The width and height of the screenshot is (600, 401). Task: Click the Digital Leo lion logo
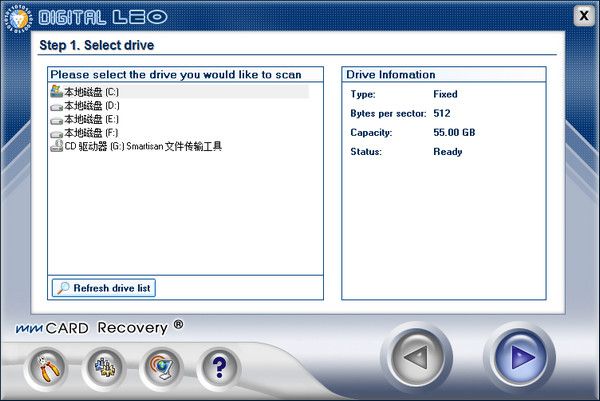18,18
